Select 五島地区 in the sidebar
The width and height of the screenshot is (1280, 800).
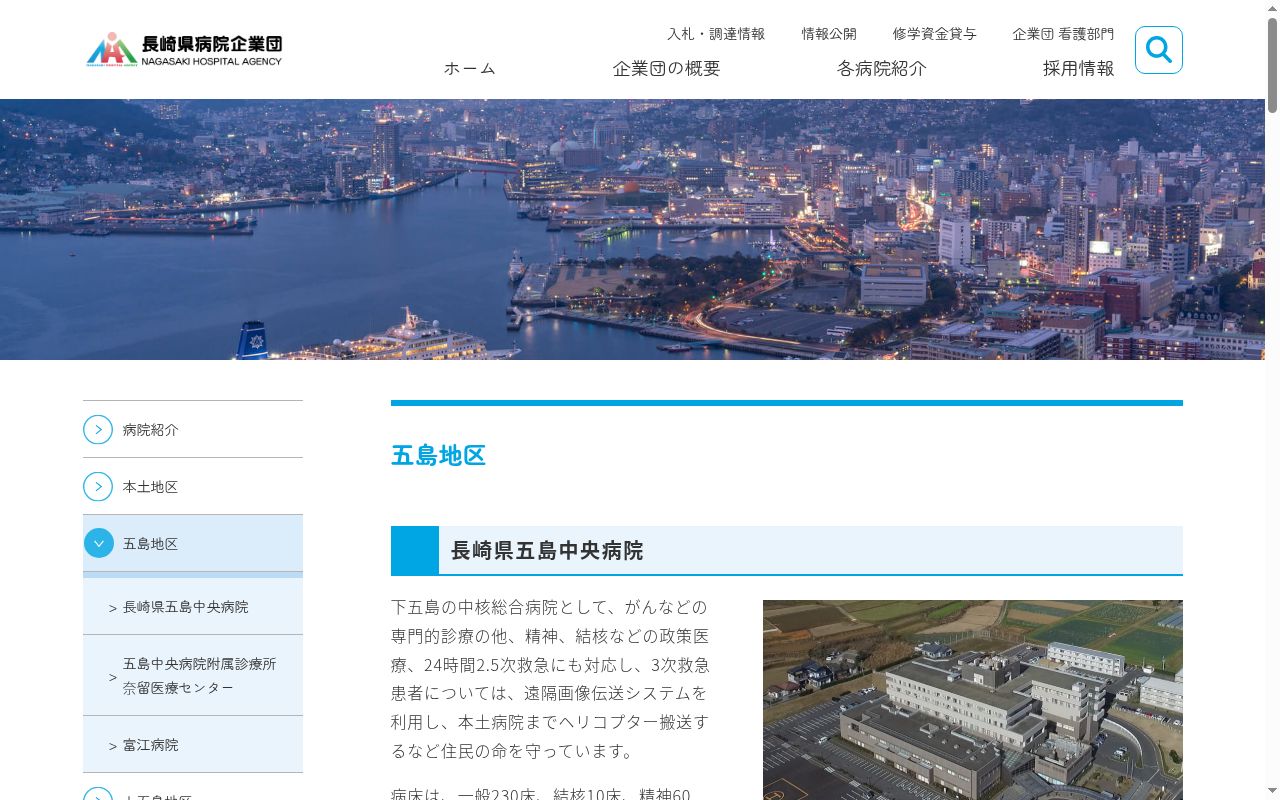pyautogui.click(x=193, y=544)
